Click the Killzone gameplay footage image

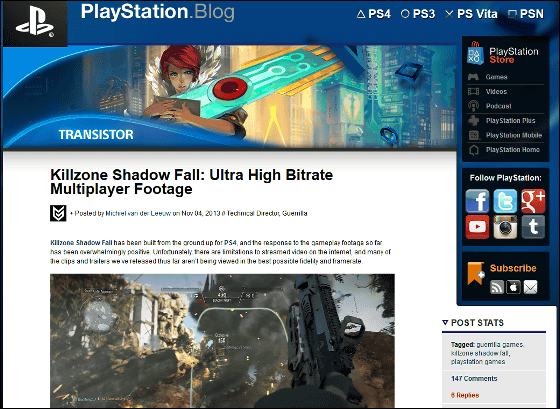222,341
